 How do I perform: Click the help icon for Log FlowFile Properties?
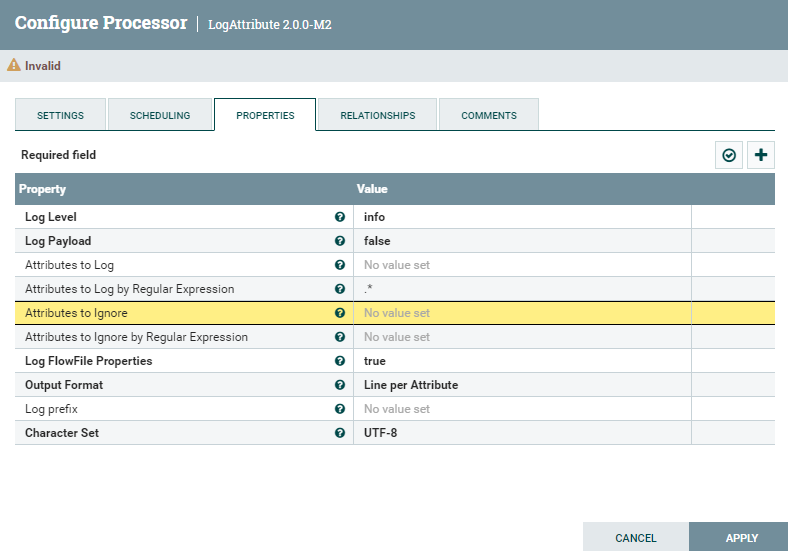[340, 361]
